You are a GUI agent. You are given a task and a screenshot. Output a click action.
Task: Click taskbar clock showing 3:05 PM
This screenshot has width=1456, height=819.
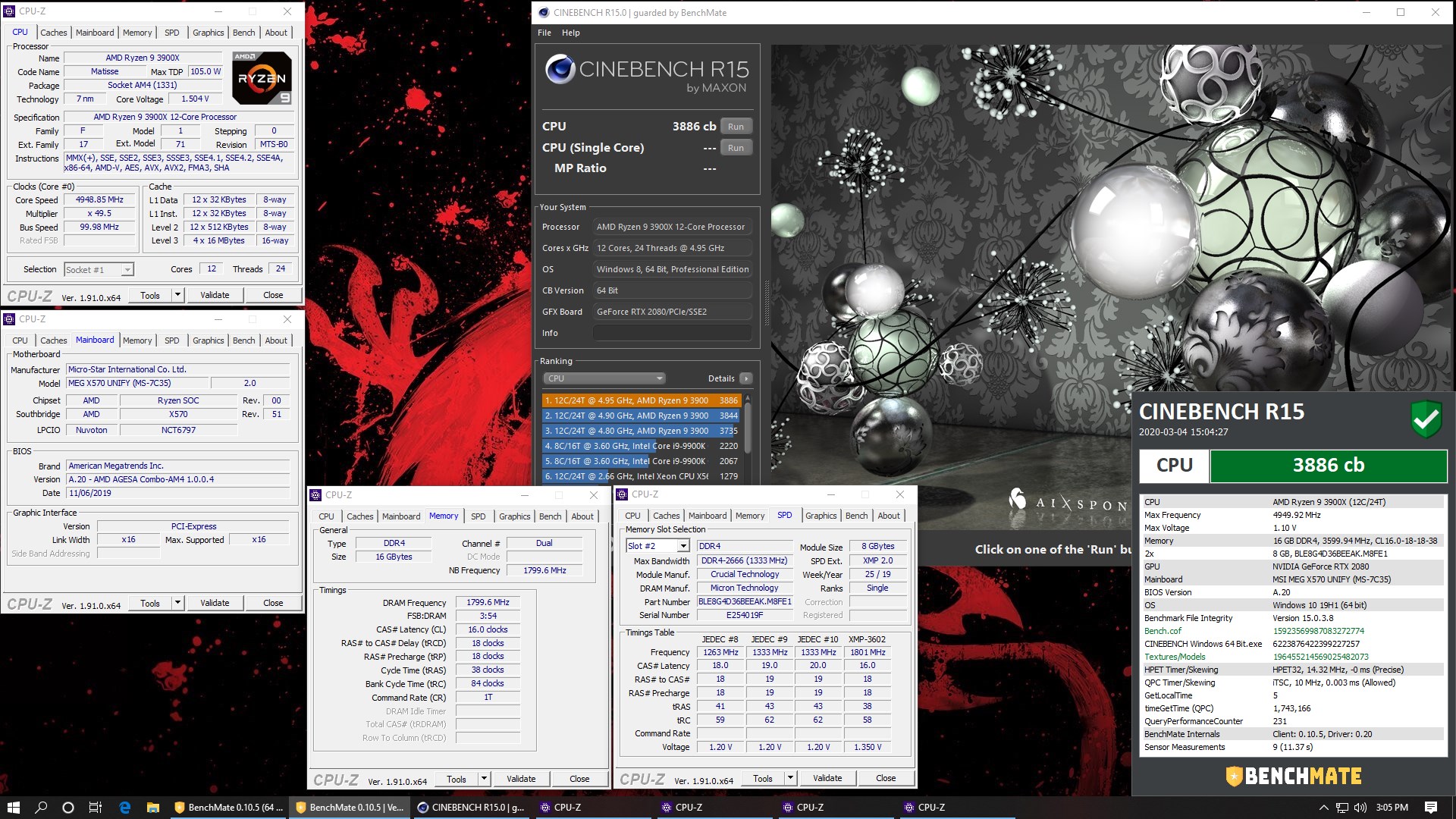pos(1392,807)
